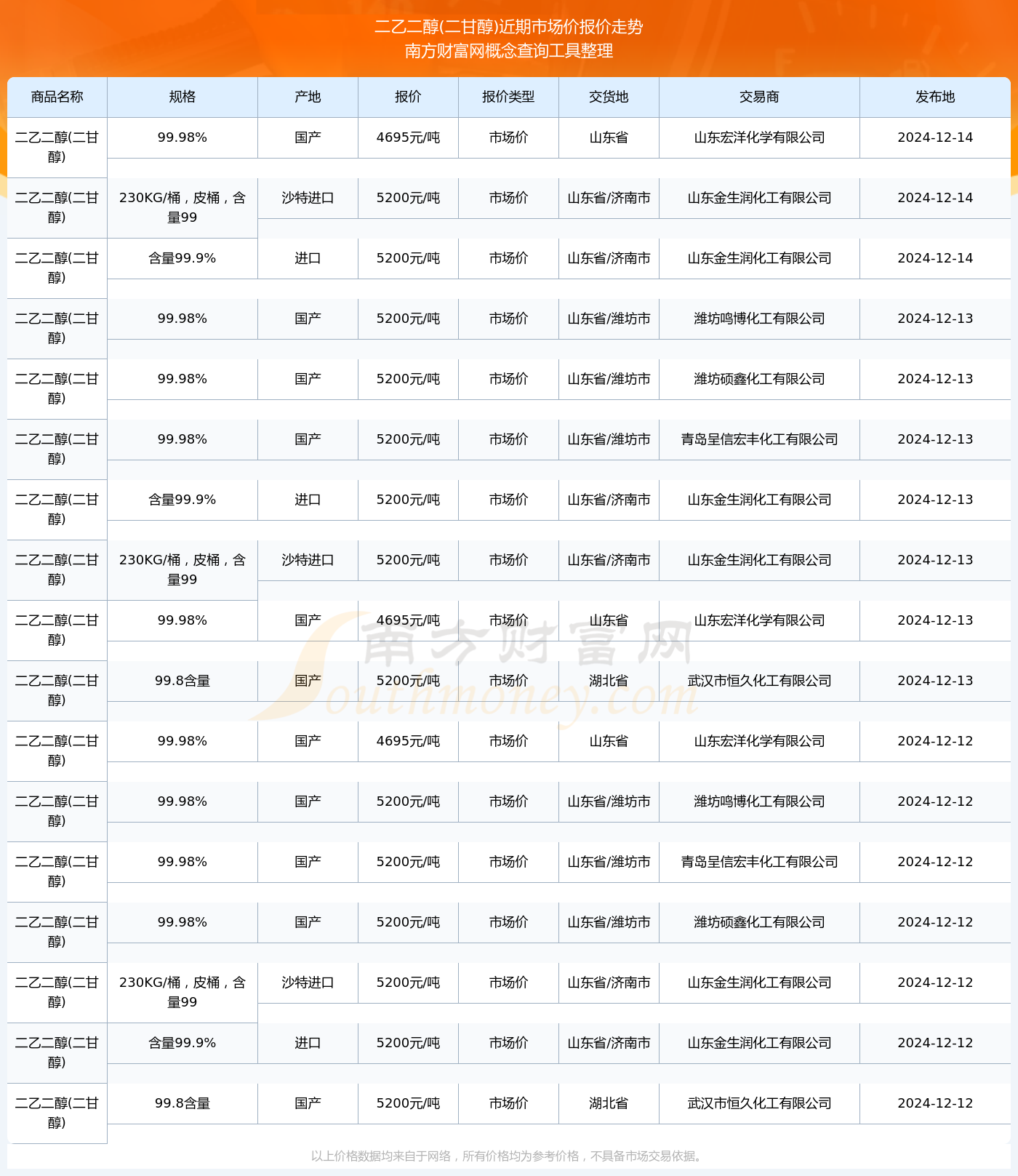Click the 4695元/吨 price dated 2024-12-14
This screenshot has width=1018, height=1176.
(x=409, y=137)
